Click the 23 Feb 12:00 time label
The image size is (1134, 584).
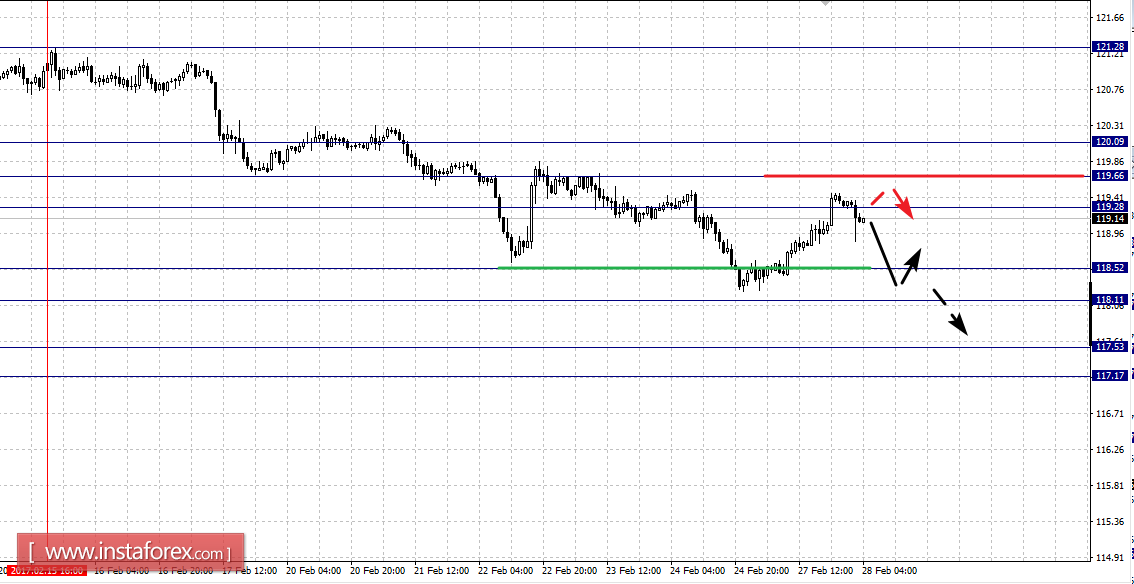click(632, 570)
